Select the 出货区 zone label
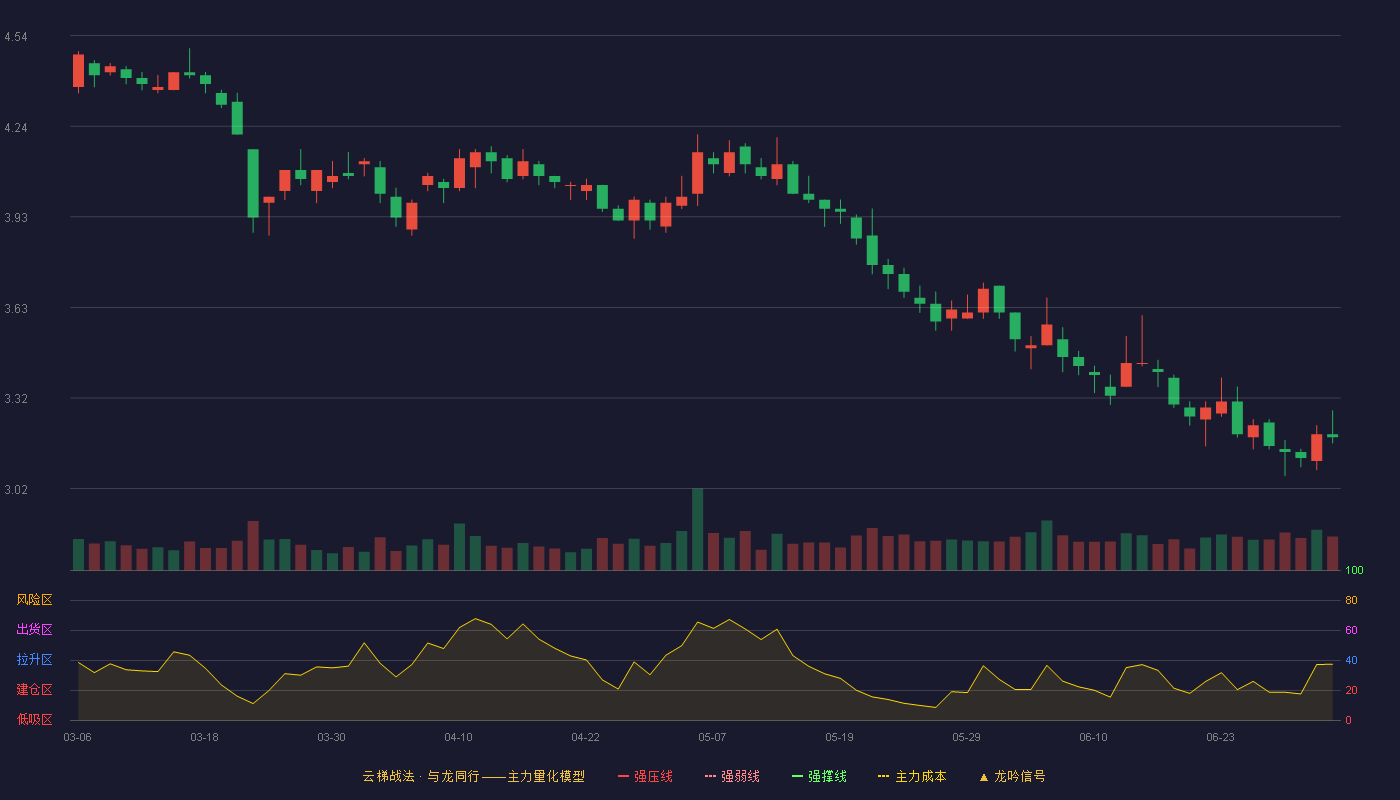1400x800 pixels. 34,630
